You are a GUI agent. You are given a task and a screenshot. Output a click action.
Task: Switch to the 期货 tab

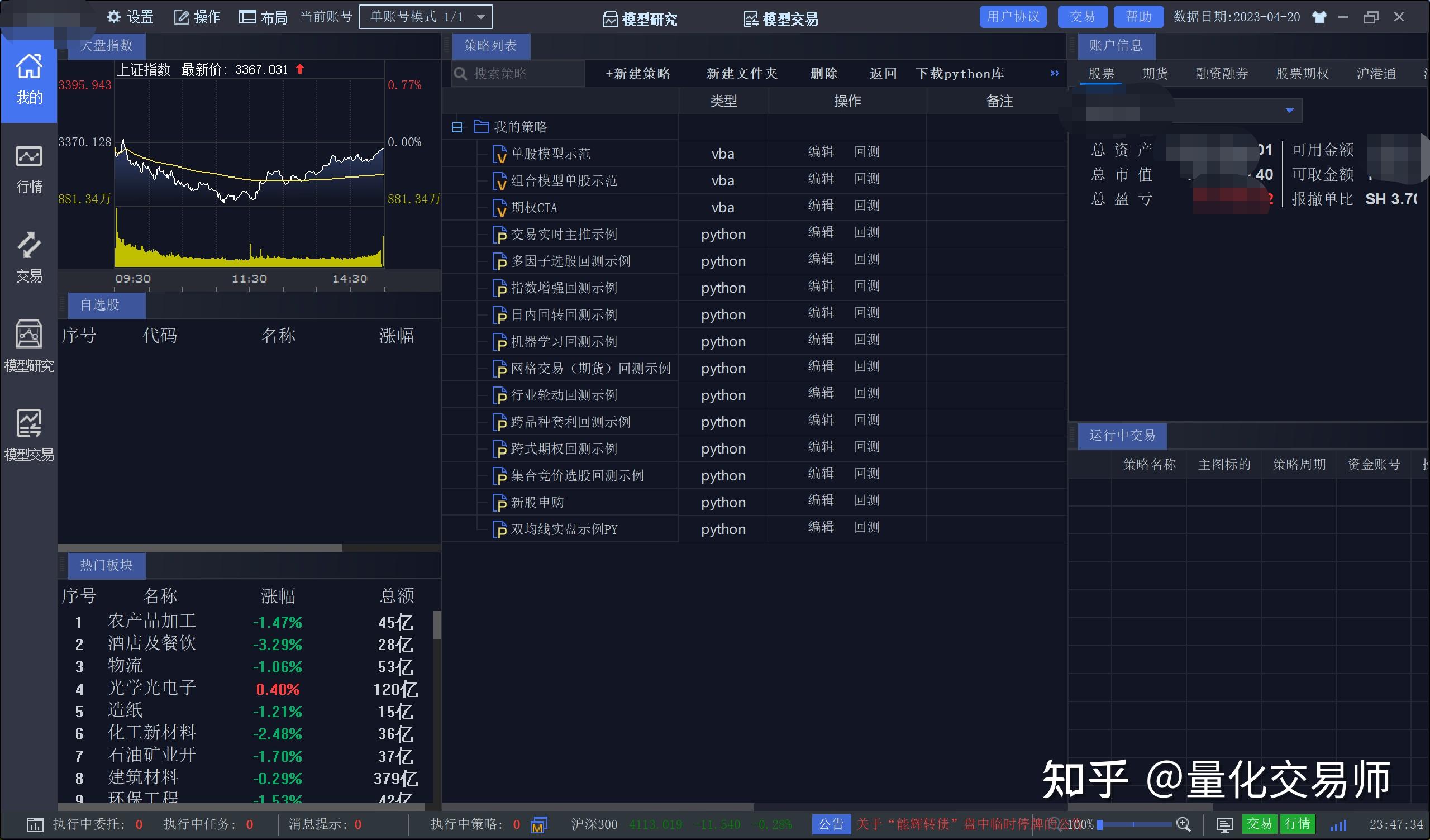point(1155,73)
